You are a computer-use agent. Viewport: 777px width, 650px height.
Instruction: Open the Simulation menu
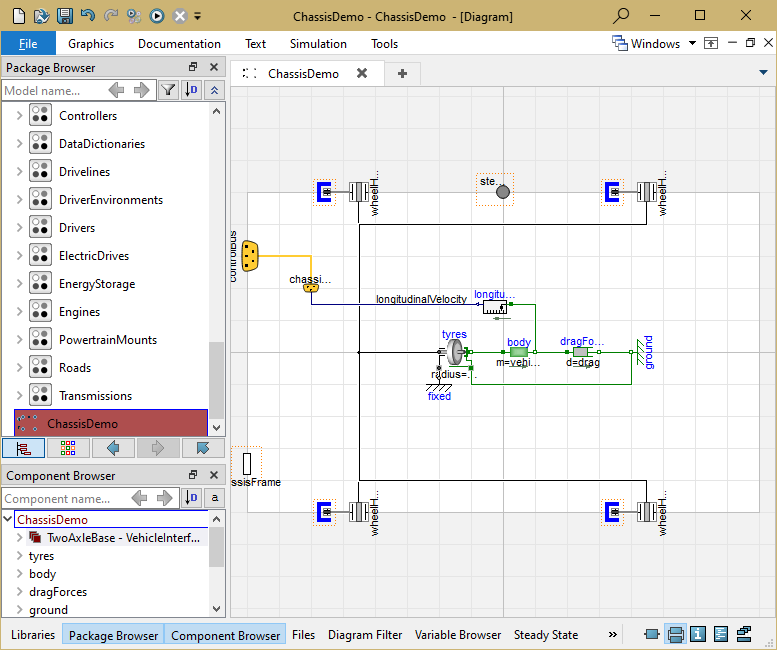point(318,44)
